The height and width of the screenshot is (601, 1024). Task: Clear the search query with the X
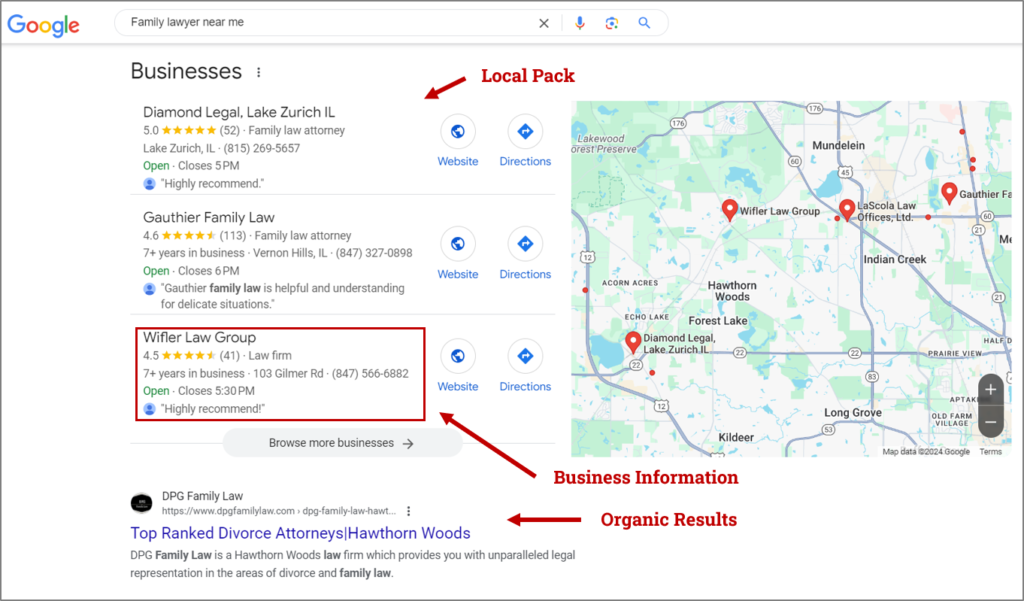click(543, 22)
